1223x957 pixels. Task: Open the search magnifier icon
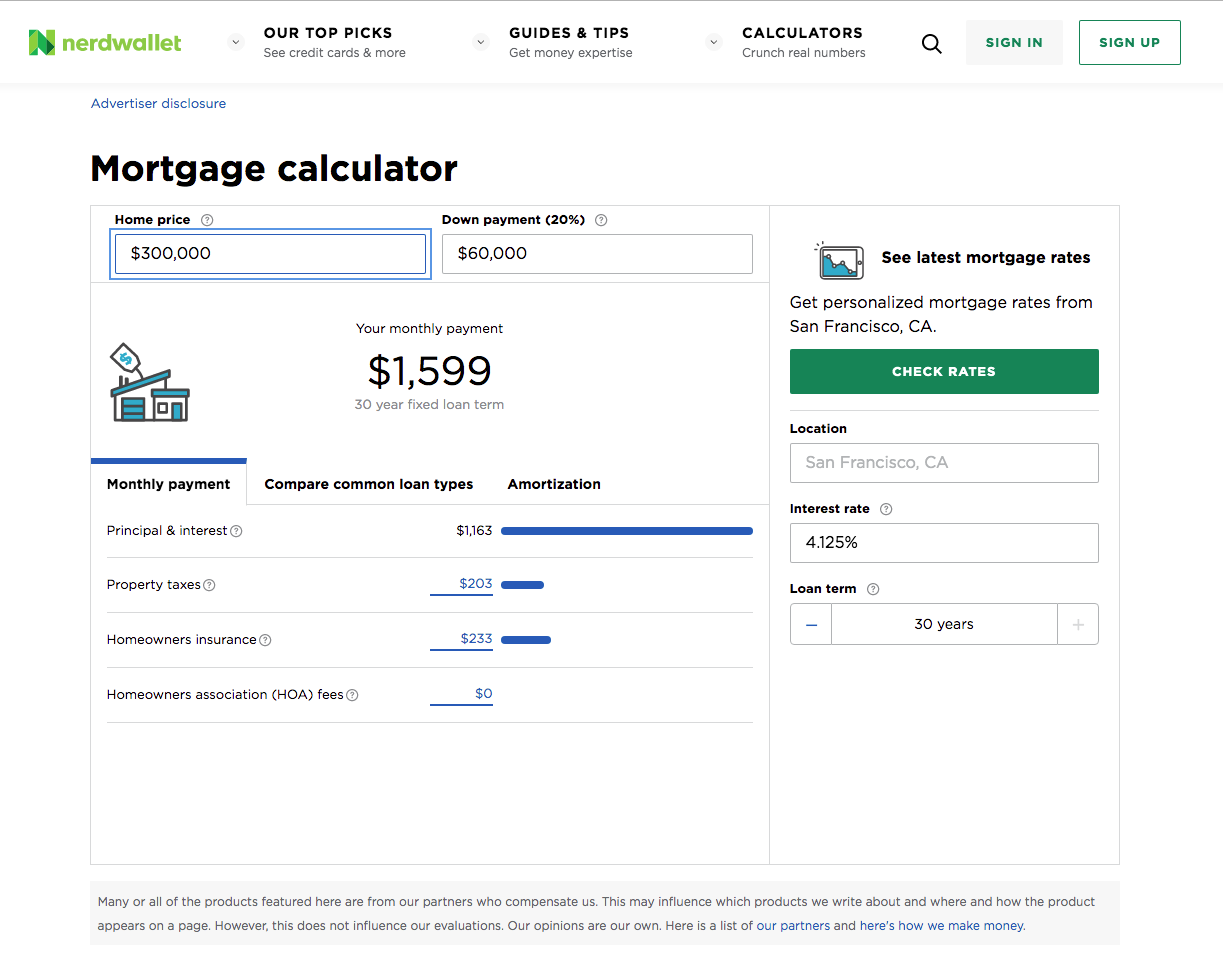[931, 43]
